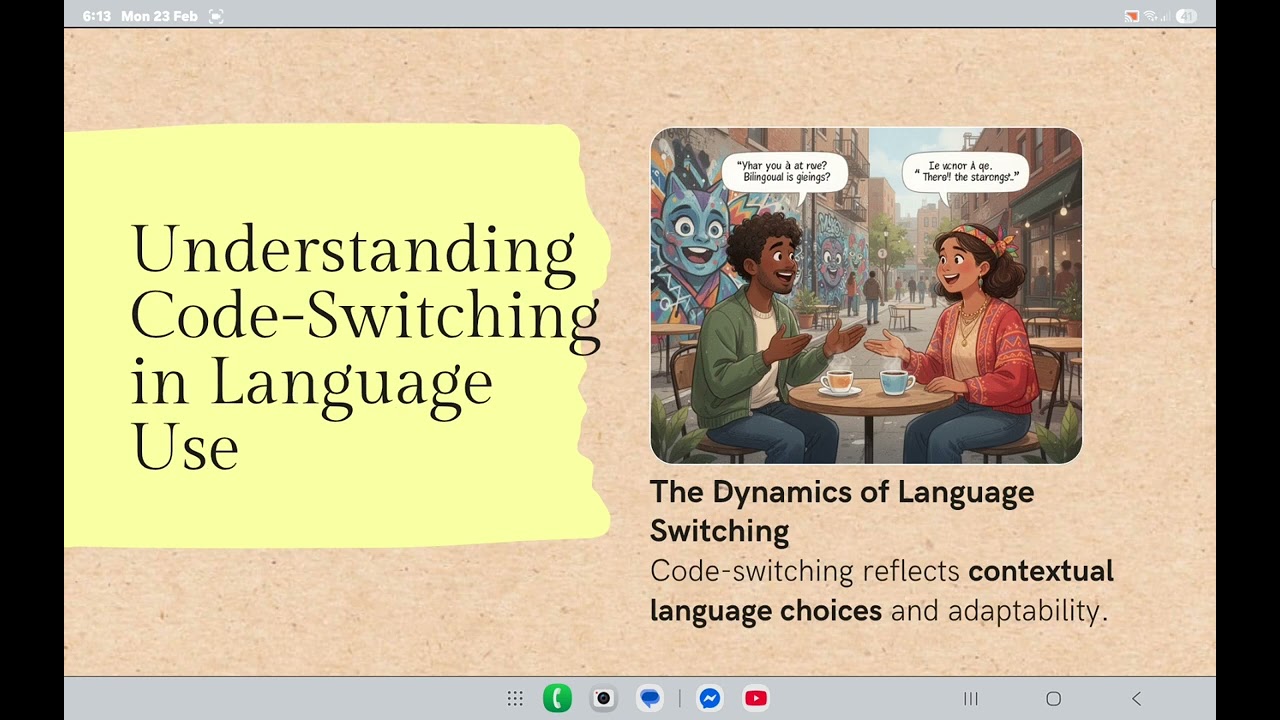Launch Facebook Messenger from taskbar
This screenshot has height=720, width=1280.
click(710, 699)
